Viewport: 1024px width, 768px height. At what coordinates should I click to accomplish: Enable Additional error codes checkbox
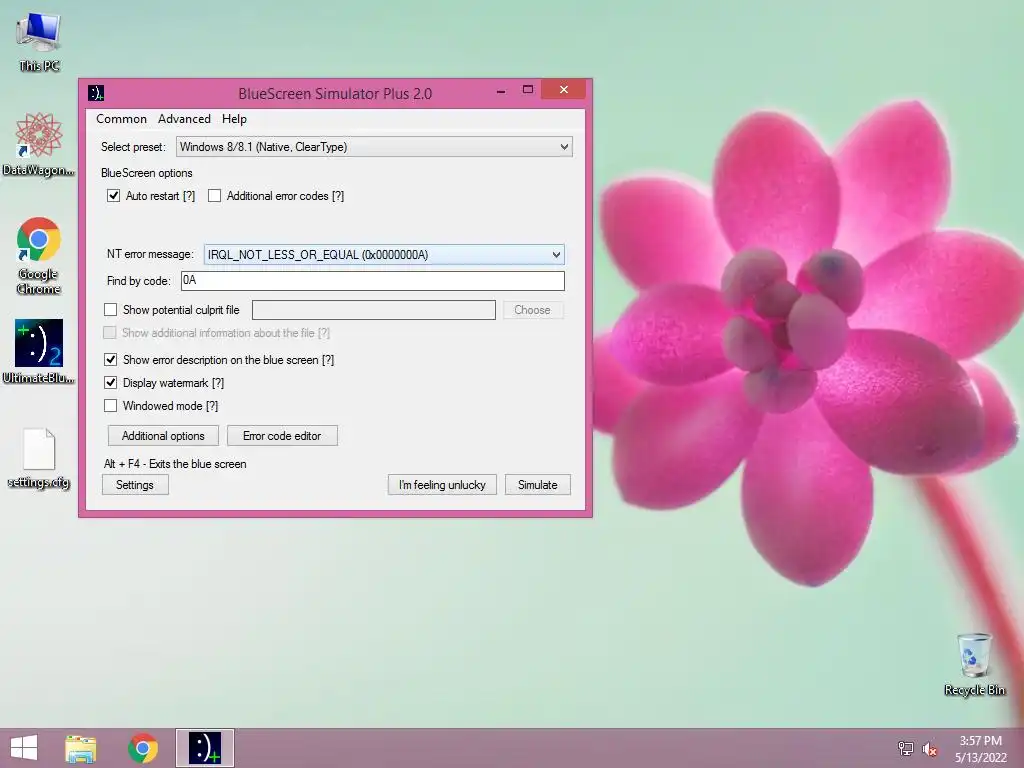tap(214, 195)
